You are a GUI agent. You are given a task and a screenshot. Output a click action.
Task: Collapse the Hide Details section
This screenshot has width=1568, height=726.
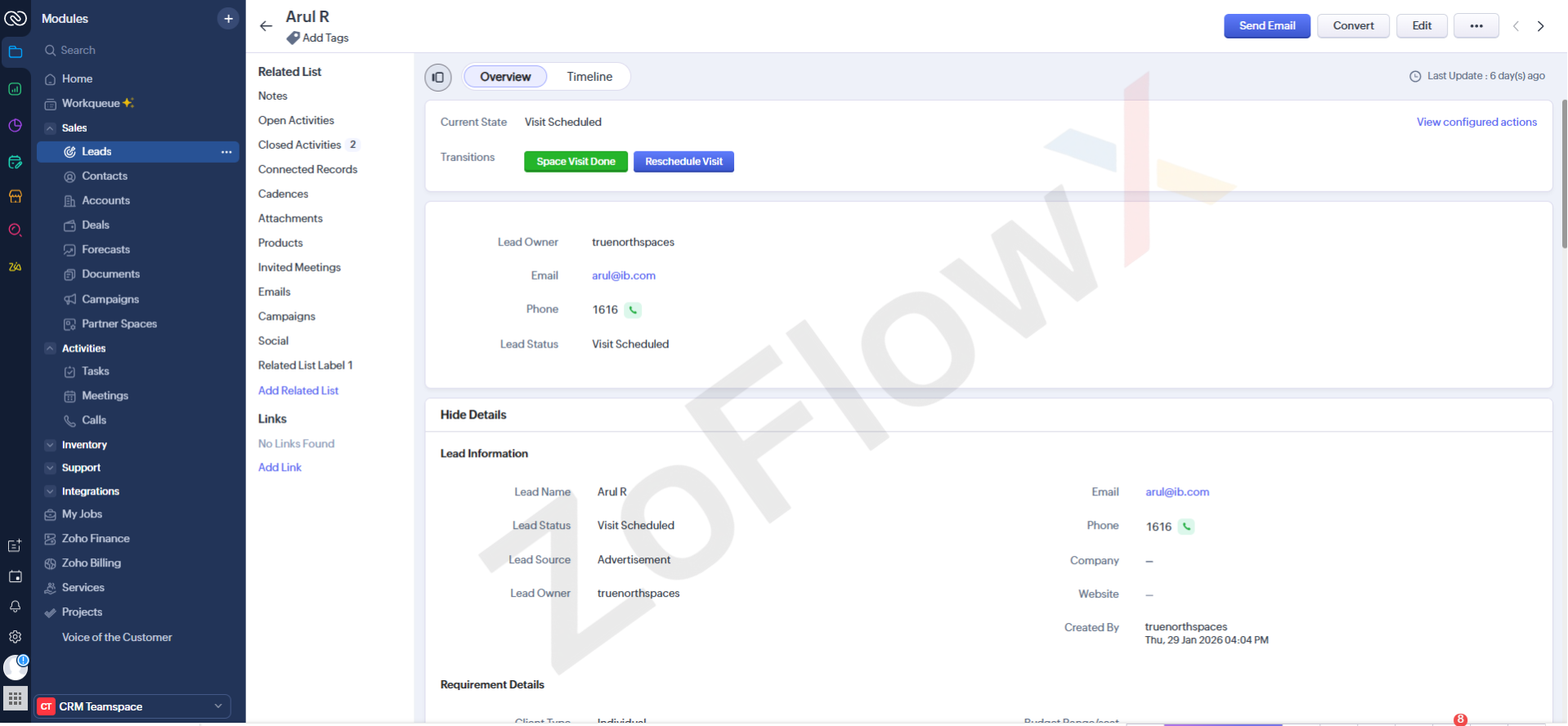coord(473,415)
